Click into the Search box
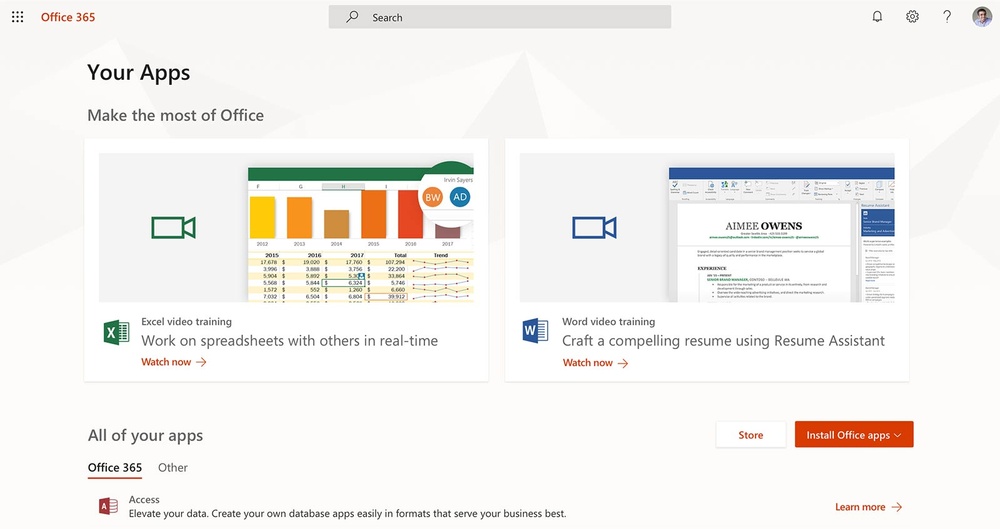This screenshot has height=529, width=1000. (x=500, y=17)
